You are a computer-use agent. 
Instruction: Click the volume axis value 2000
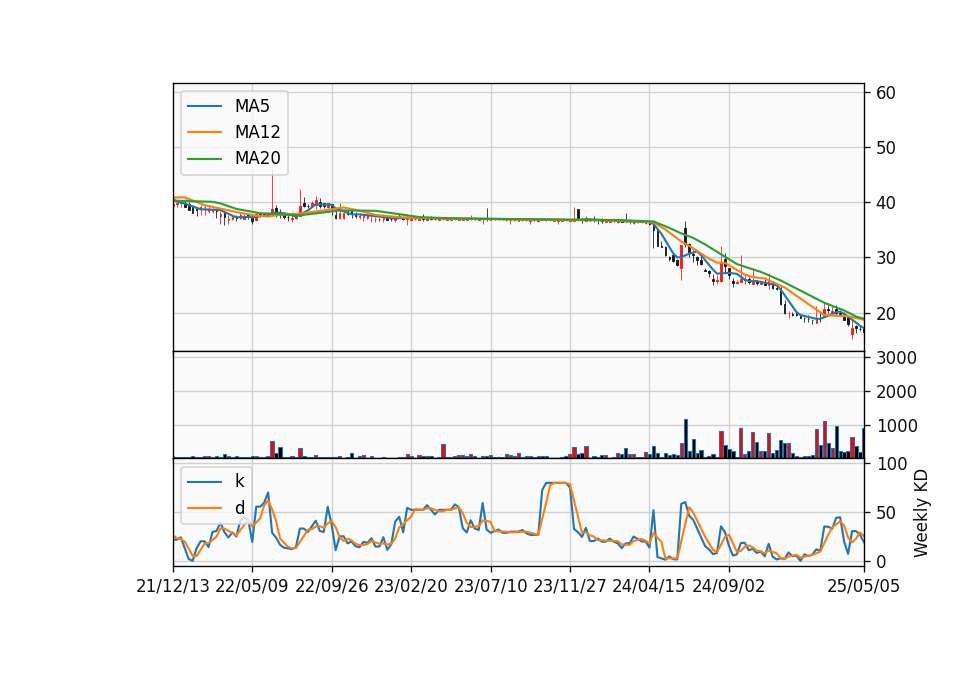tap(896, 392)
